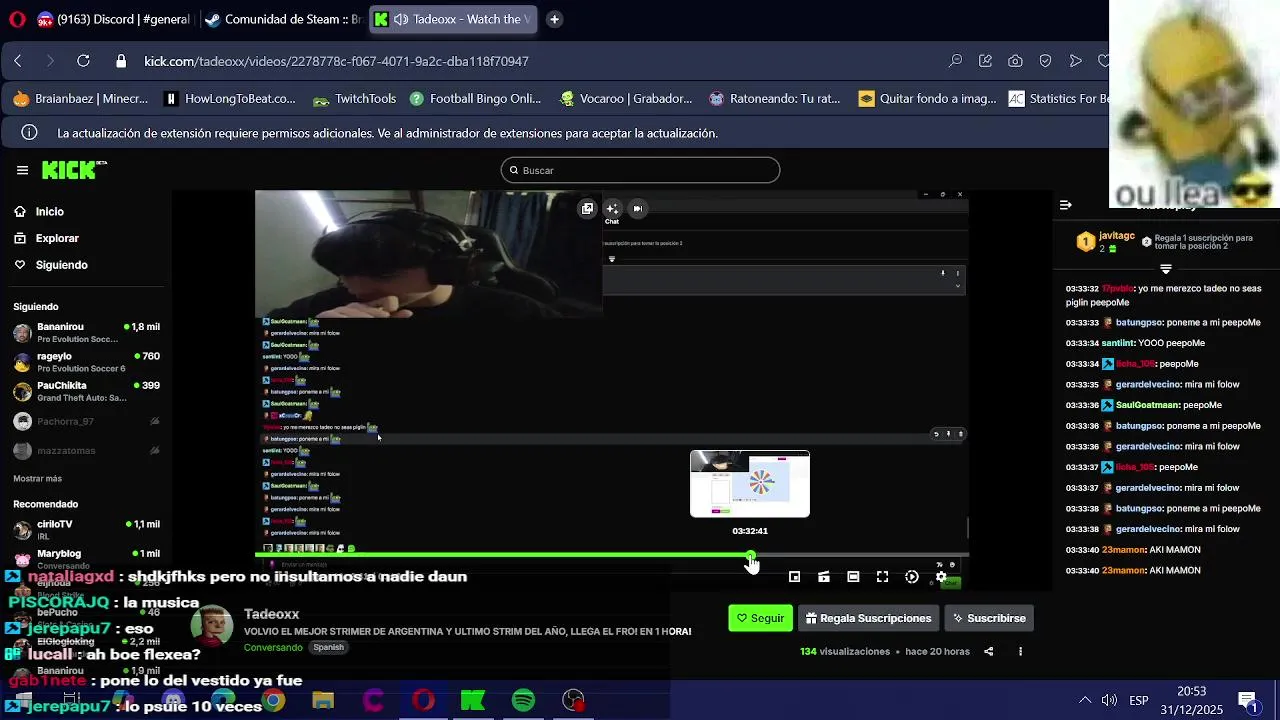Seek the green video progress bar handle

pyautogui.click(x=751, y=555)
